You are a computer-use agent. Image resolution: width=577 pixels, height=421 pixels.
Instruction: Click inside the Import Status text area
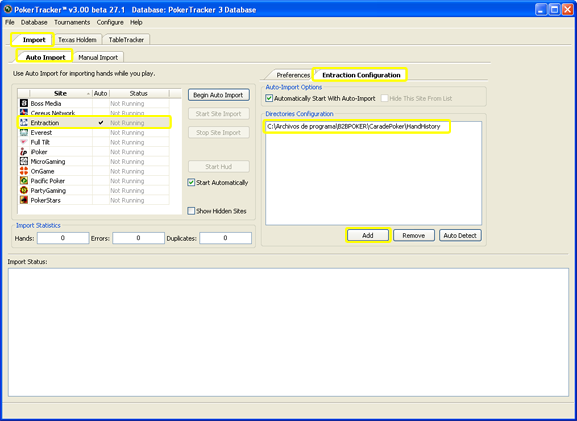point(288,332)
